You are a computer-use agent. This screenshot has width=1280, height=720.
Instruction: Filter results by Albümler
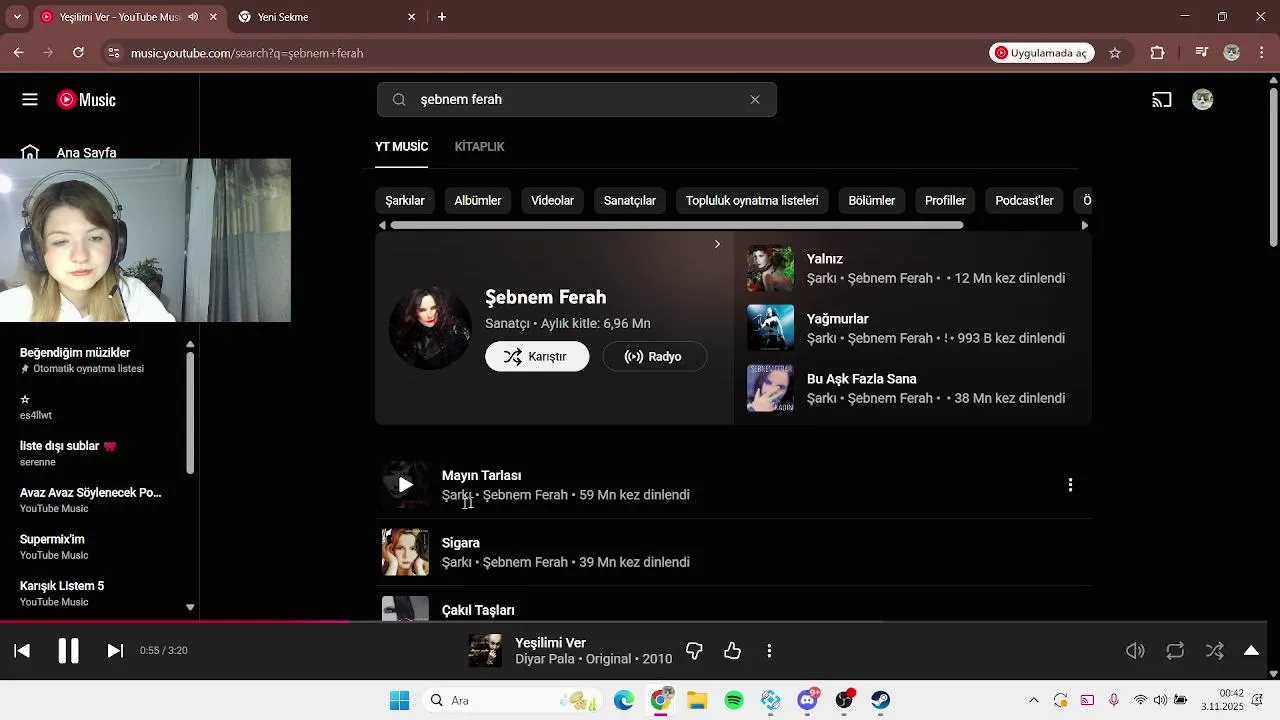478,201
